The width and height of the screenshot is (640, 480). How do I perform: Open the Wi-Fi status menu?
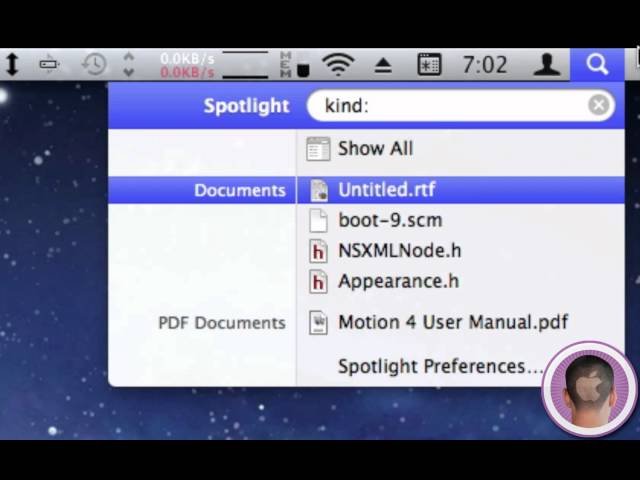(x=339, y=65)
